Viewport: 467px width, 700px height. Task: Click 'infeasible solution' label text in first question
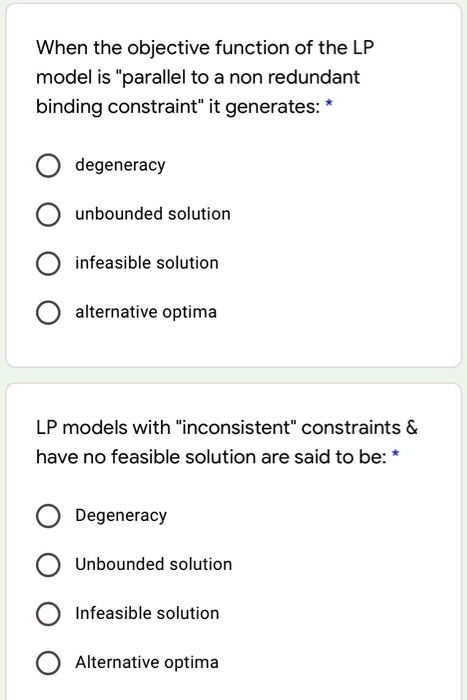click(147, 262)
